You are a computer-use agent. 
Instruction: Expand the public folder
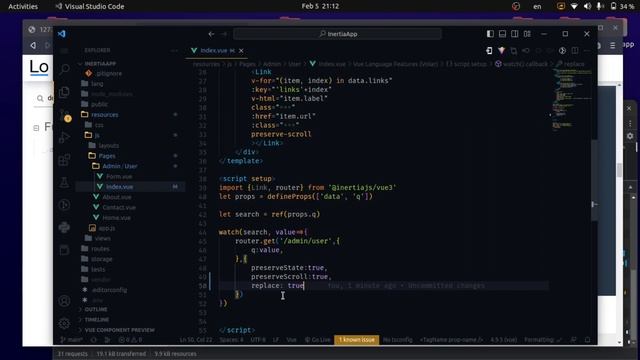coord(99,104)
